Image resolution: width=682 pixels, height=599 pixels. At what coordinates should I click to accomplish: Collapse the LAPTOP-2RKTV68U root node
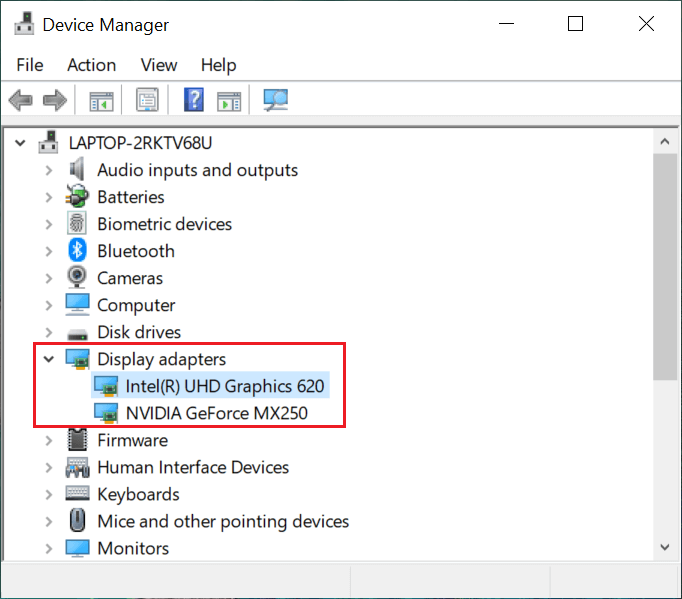tap(20, 143)
